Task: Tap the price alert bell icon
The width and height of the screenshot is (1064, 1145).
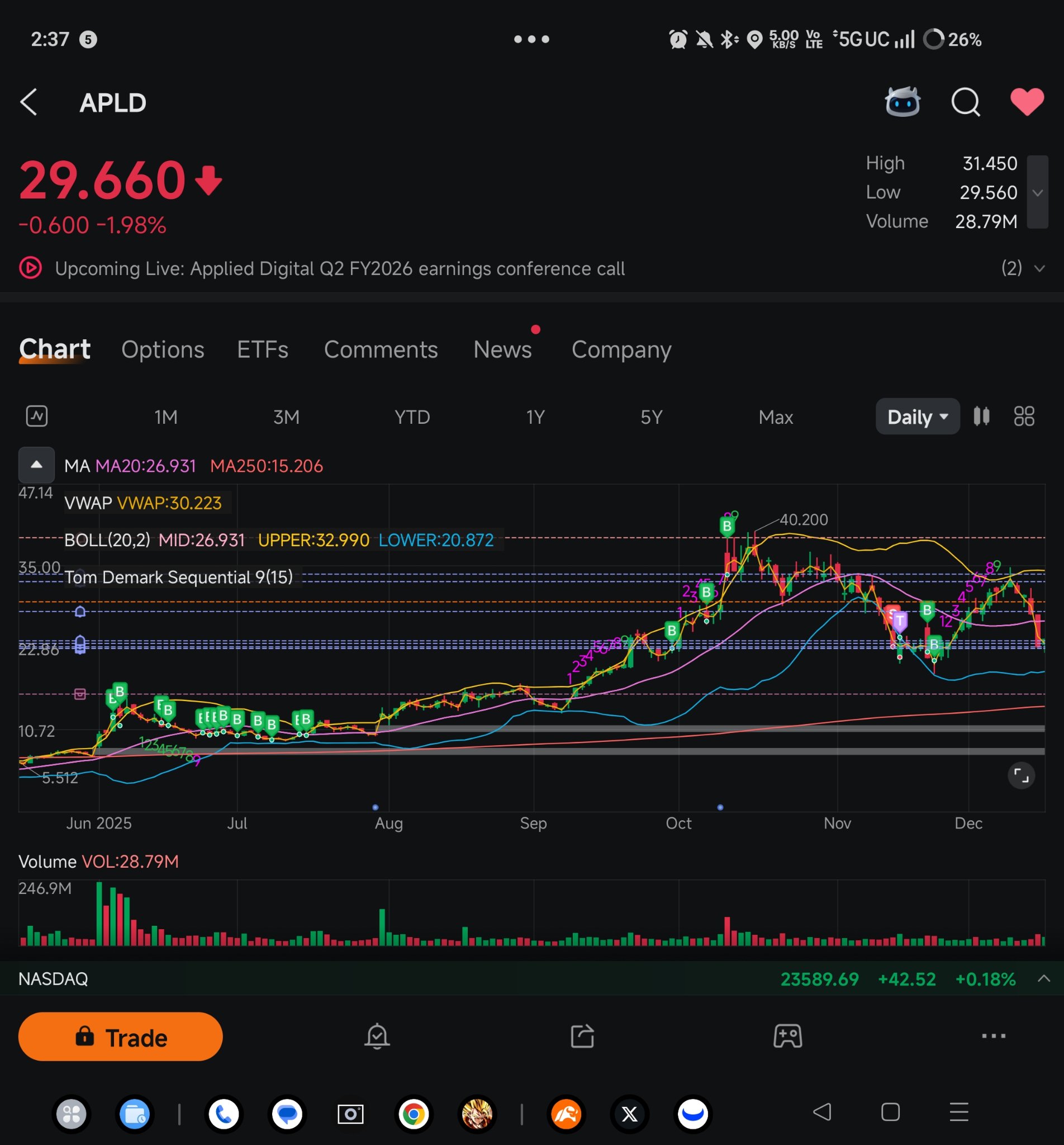Action: click(377, 1036)
